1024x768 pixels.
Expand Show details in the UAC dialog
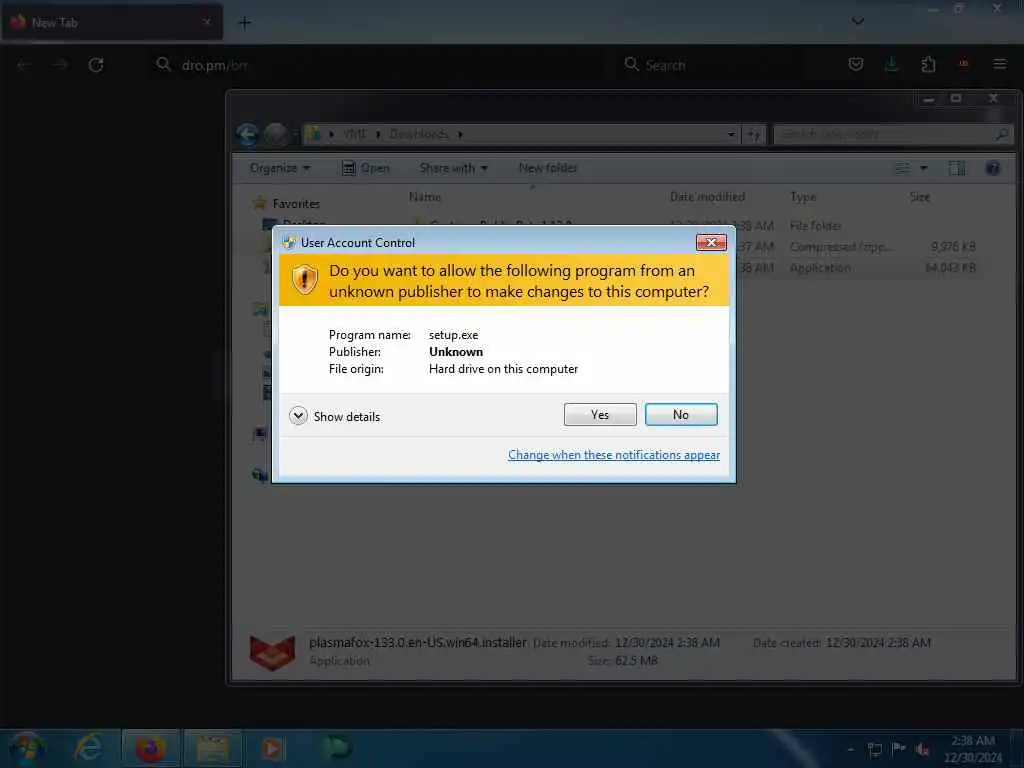click(334, 416)
